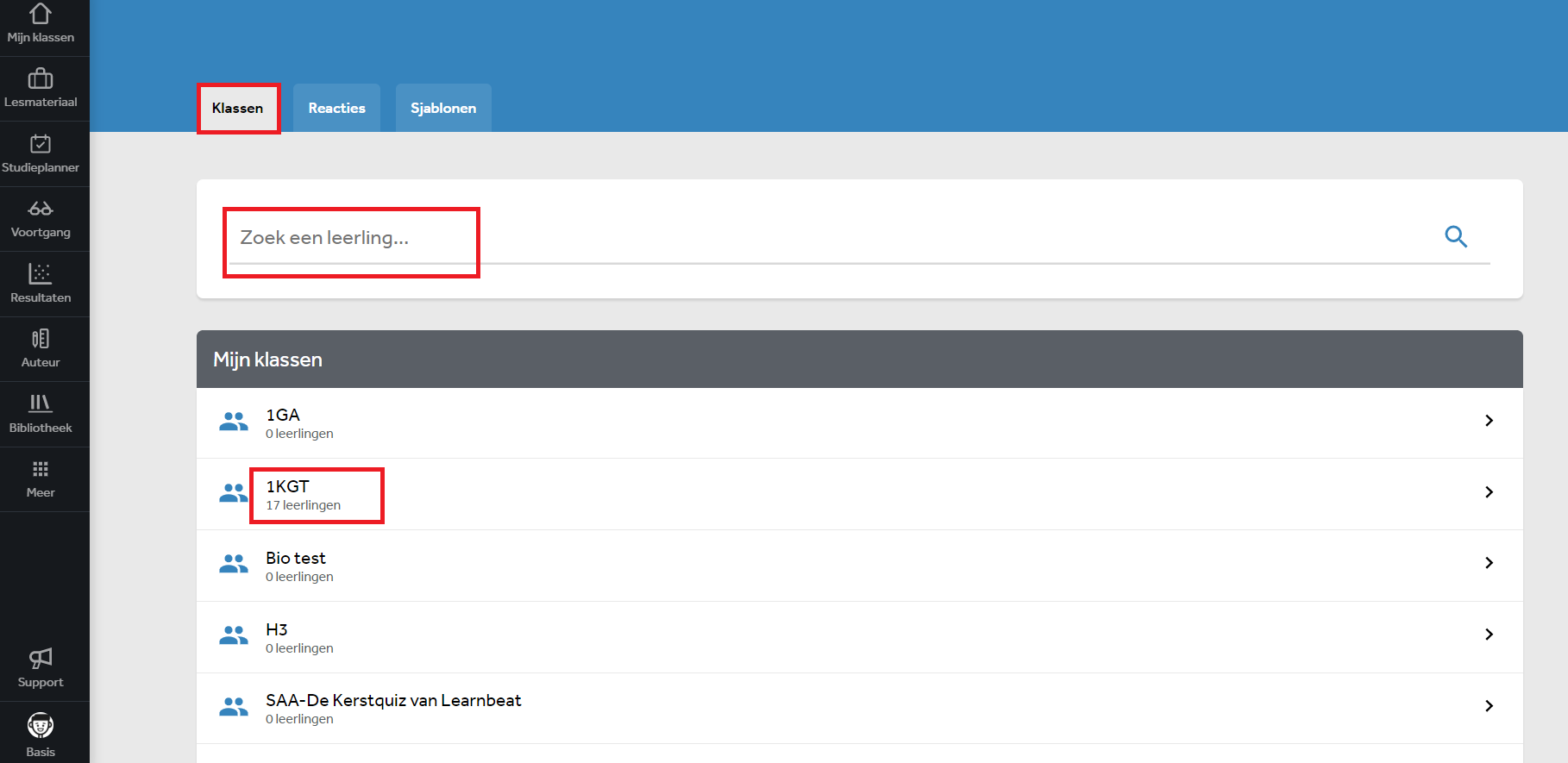
Task: Expand class 1KGT with chevron
Action: tap(1489, 492)
